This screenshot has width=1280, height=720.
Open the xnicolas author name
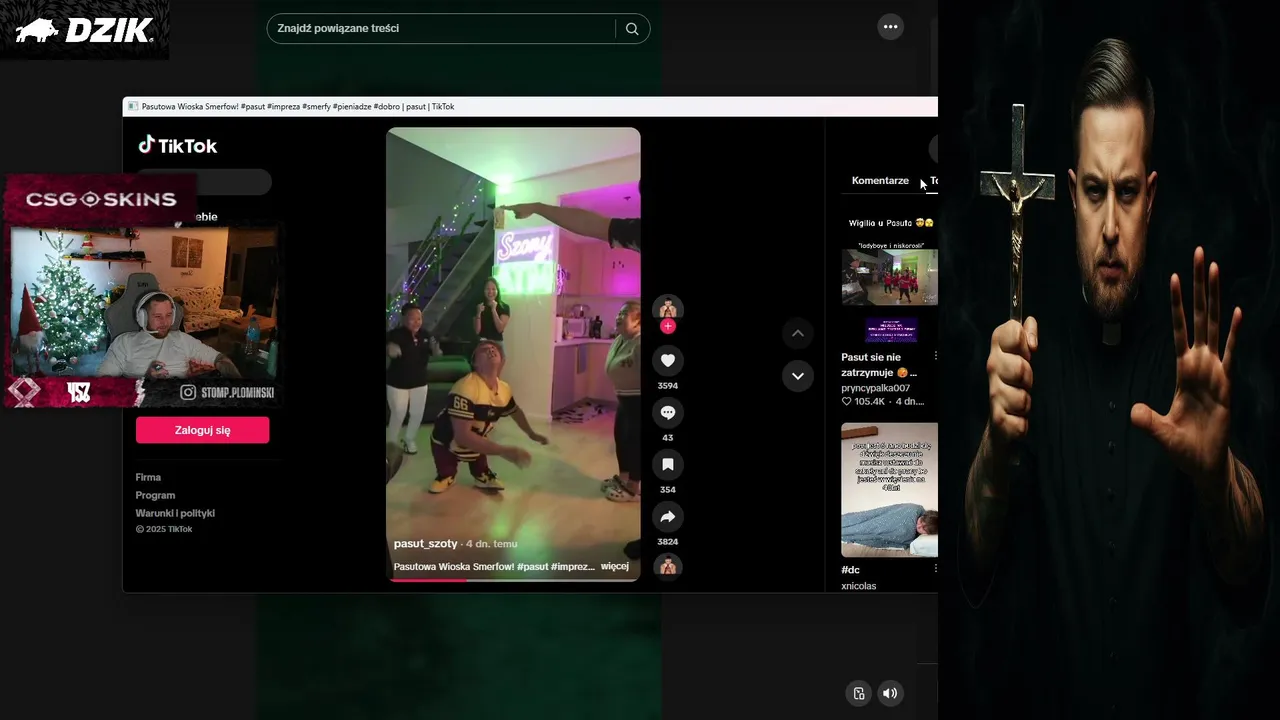[858, 586]
